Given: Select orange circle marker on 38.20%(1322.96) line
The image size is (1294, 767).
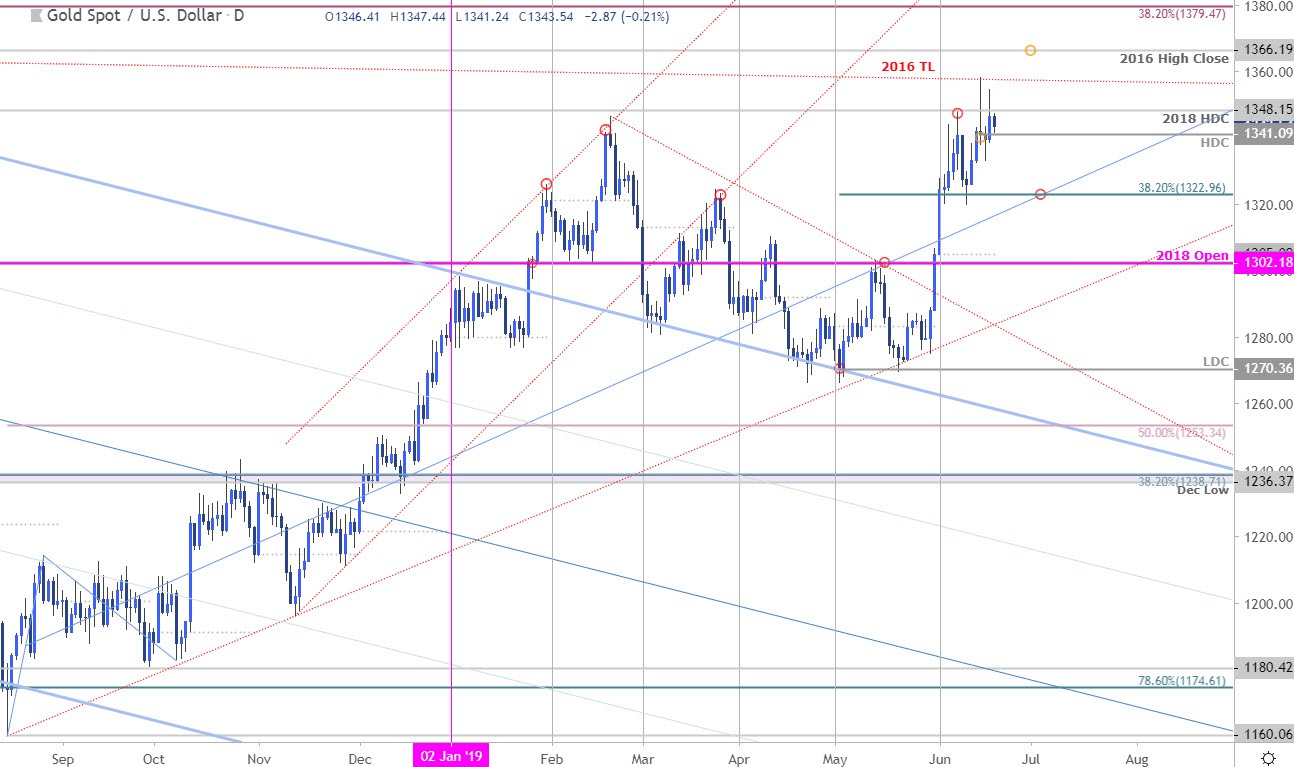Looking at the screenshot, I should point(1041,194).
